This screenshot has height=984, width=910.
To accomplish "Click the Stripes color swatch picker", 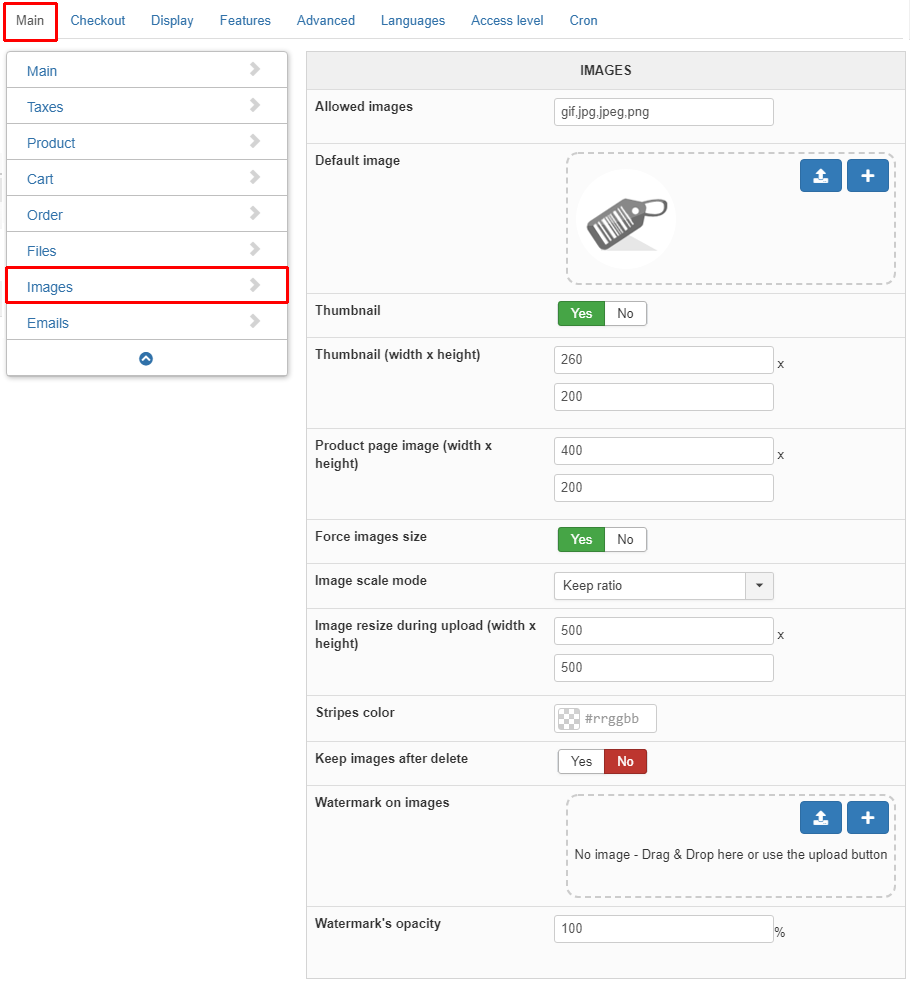I will coord(569,719).
